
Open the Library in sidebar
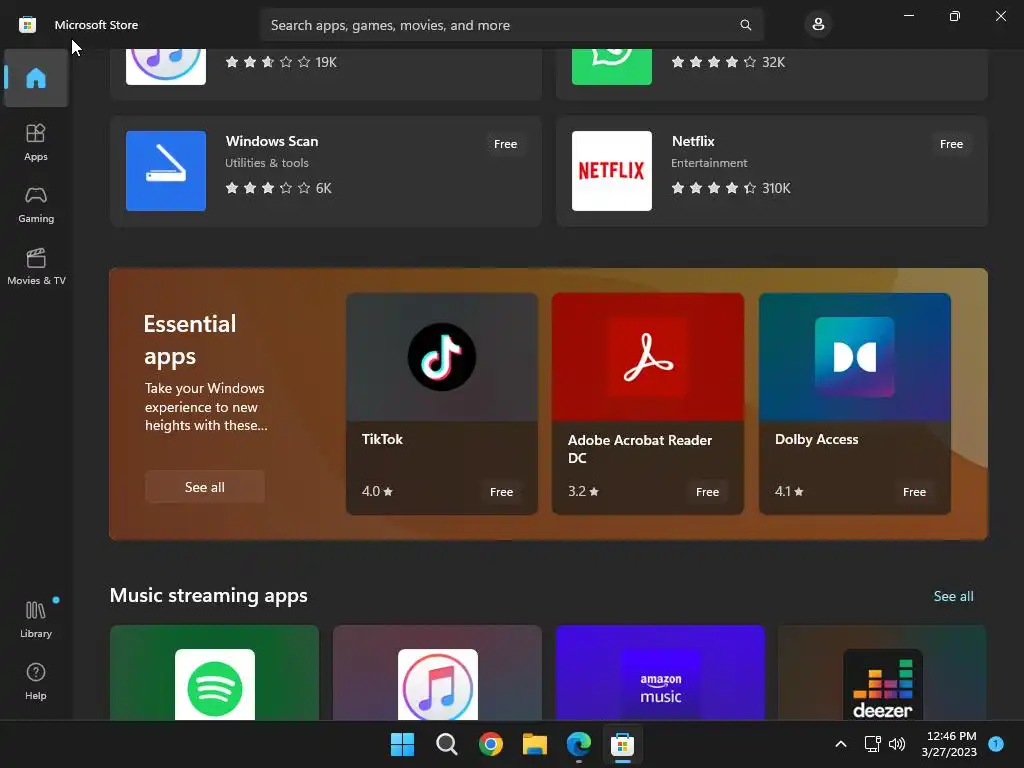pos(36,620)
